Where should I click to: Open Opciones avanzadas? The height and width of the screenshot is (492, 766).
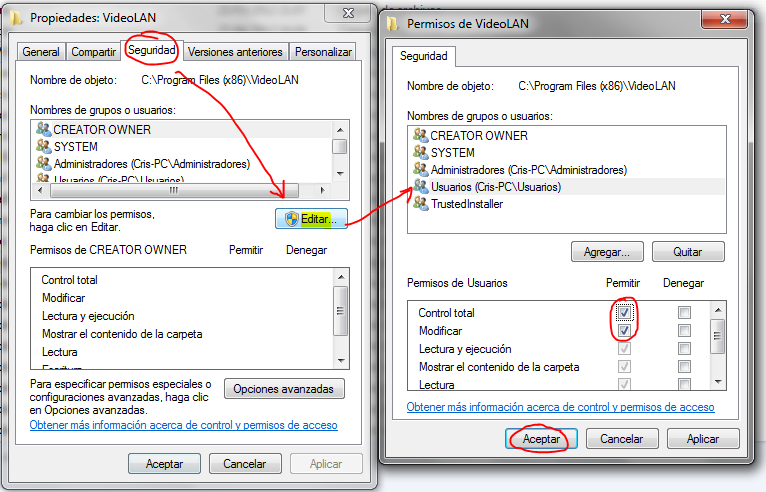point(285,389)
